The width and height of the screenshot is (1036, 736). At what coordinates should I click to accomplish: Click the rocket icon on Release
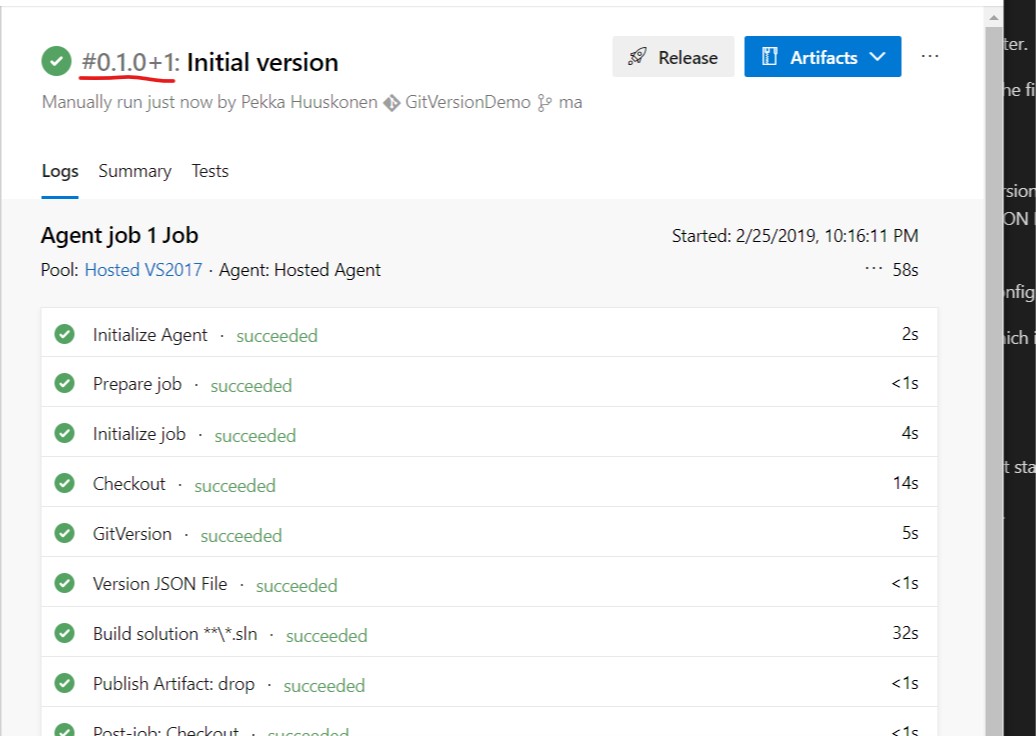tap(637, 57)
